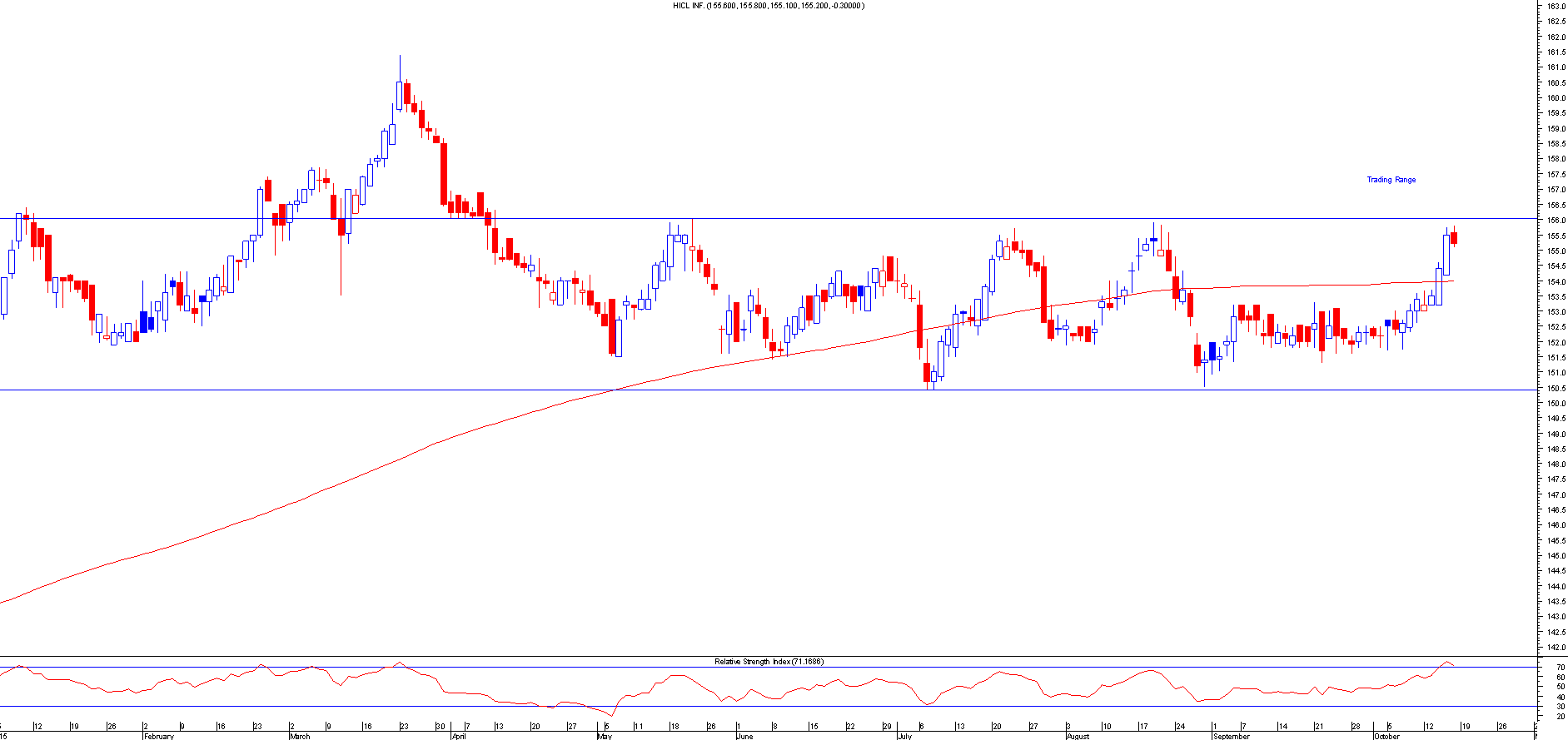The height and width of the screenshot is (740, 1568).
Task: Click the 143.0 value on the price axis
Action: (x=1556, y=617)
